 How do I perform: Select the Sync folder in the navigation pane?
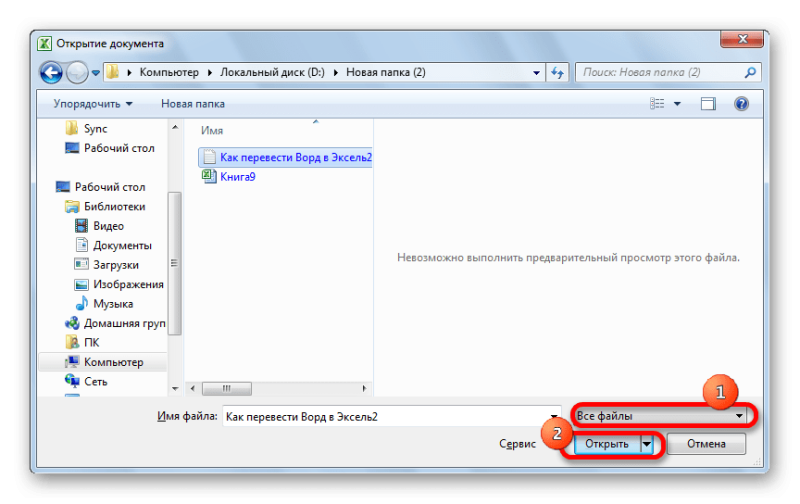[86, 129]
